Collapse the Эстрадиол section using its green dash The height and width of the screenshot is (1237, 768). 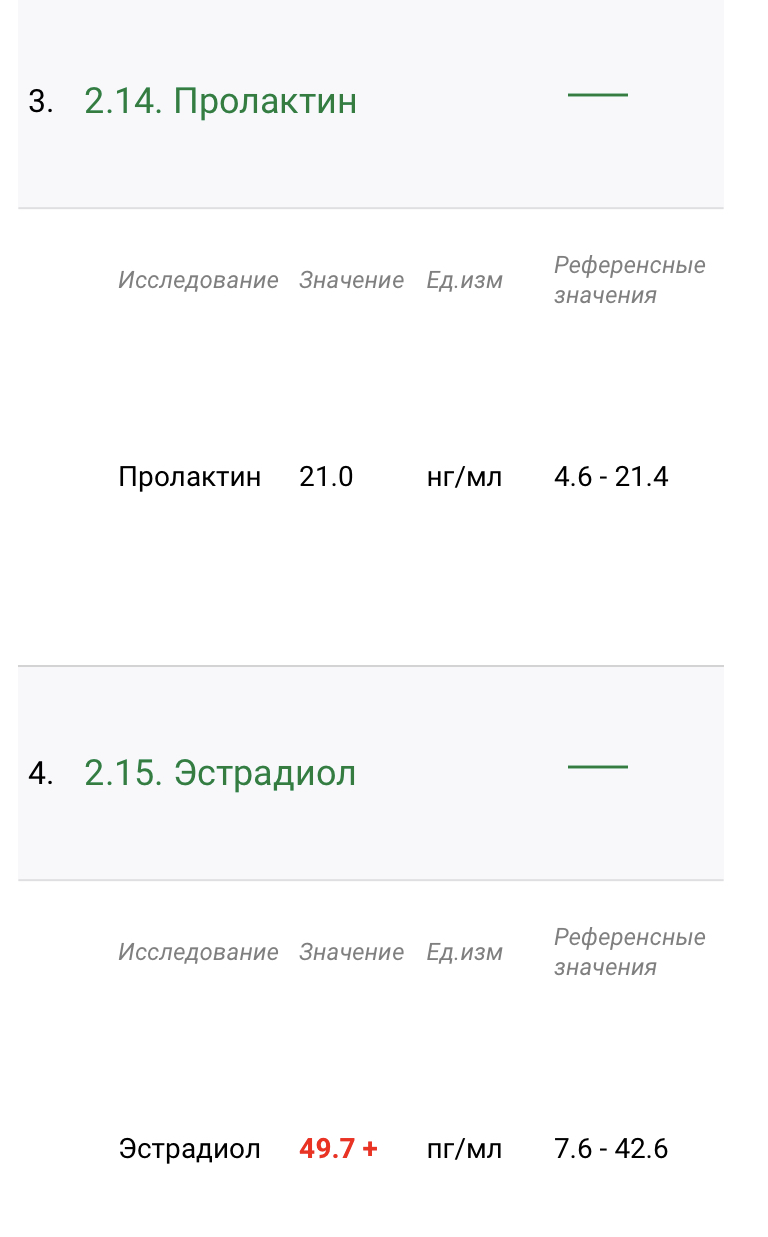597,767
